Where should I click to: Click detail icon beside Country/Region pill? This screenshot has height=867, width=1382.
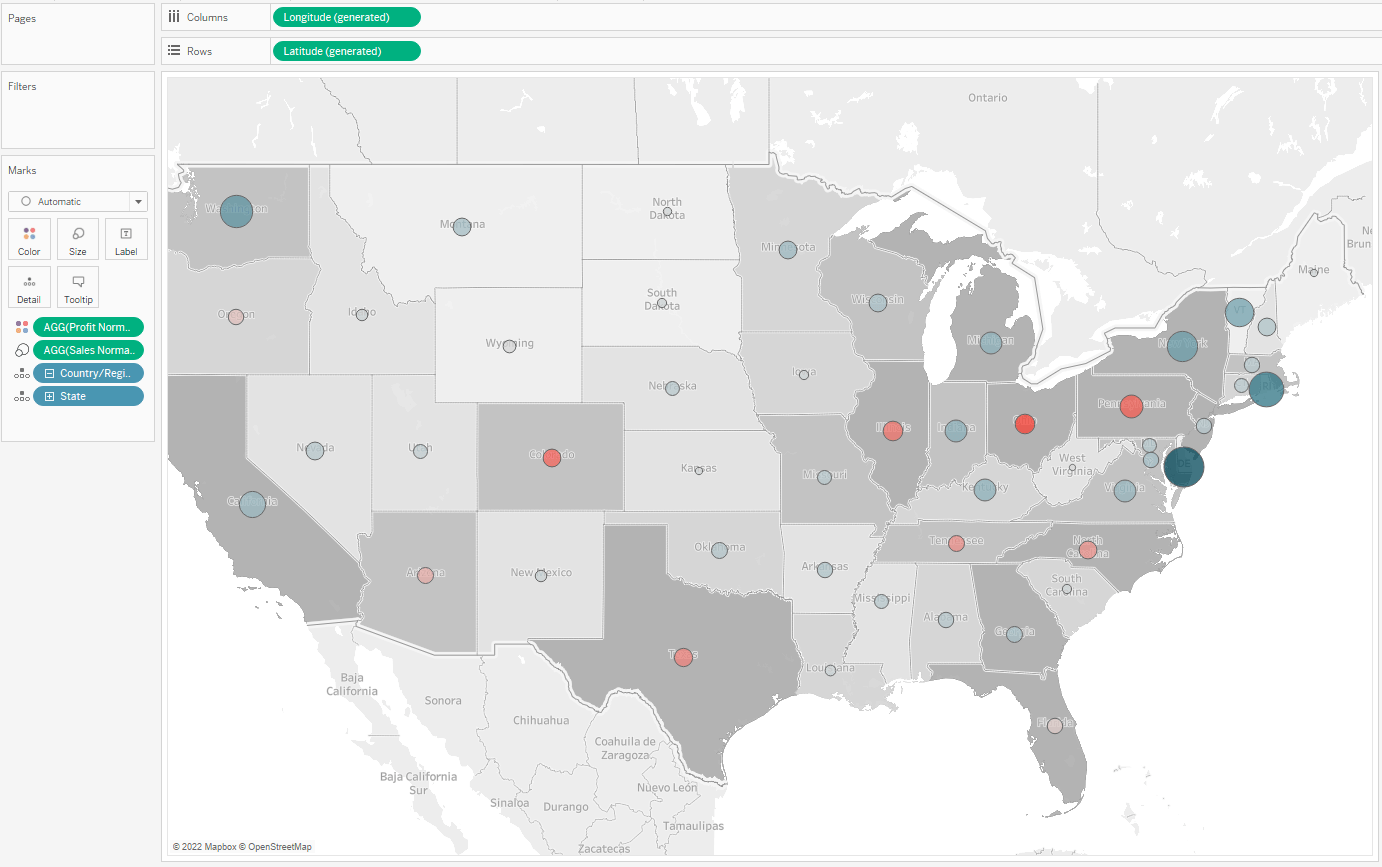click(x=21, y=373)
